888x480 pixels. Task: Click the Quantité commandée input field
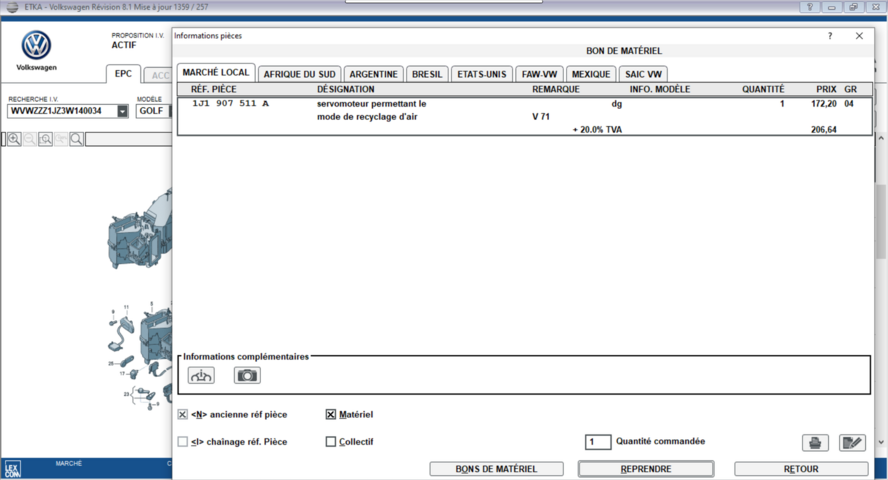(598, 442)
